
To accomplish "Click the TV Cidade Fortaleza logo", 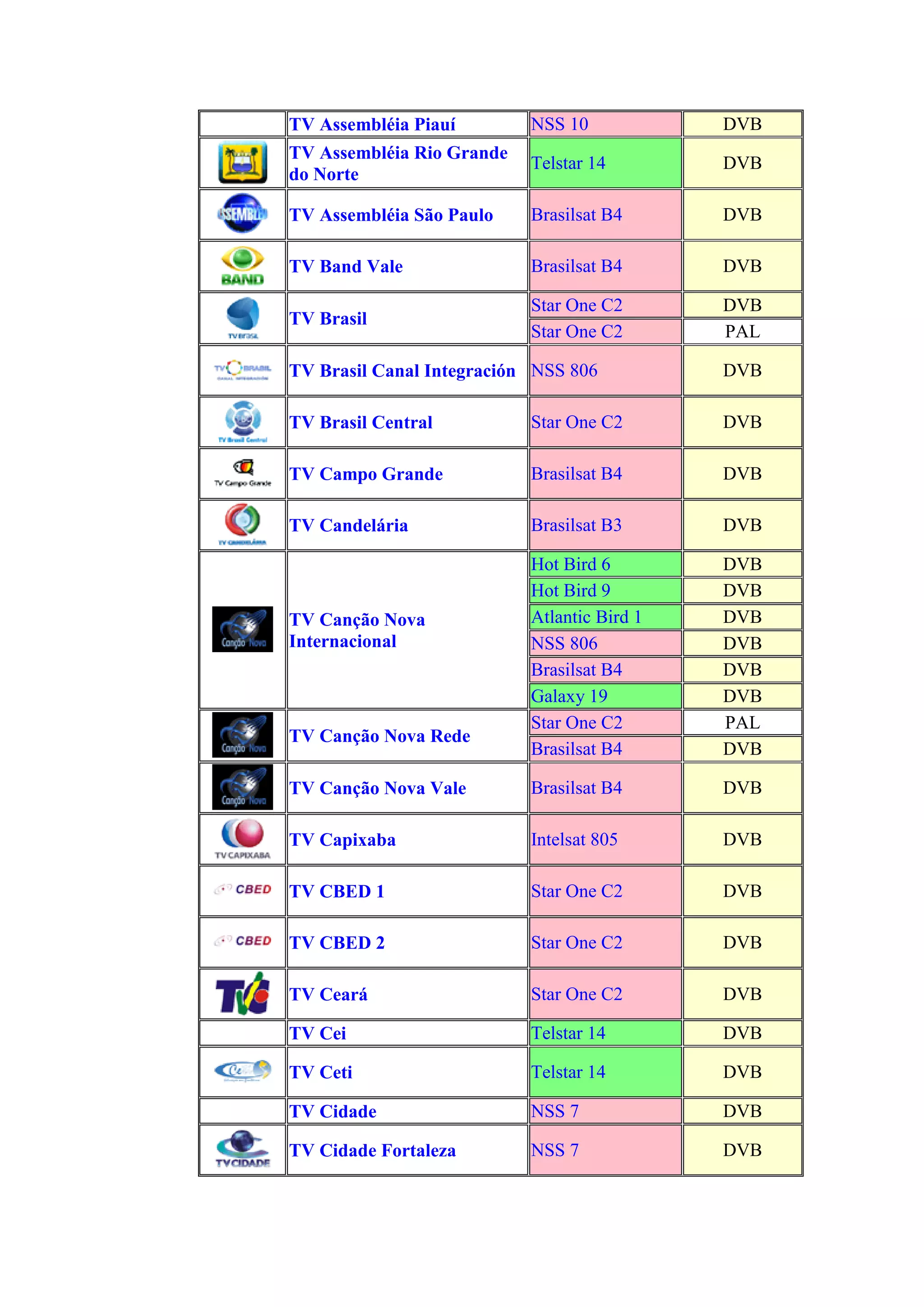I will click(x=243, y=1149).
